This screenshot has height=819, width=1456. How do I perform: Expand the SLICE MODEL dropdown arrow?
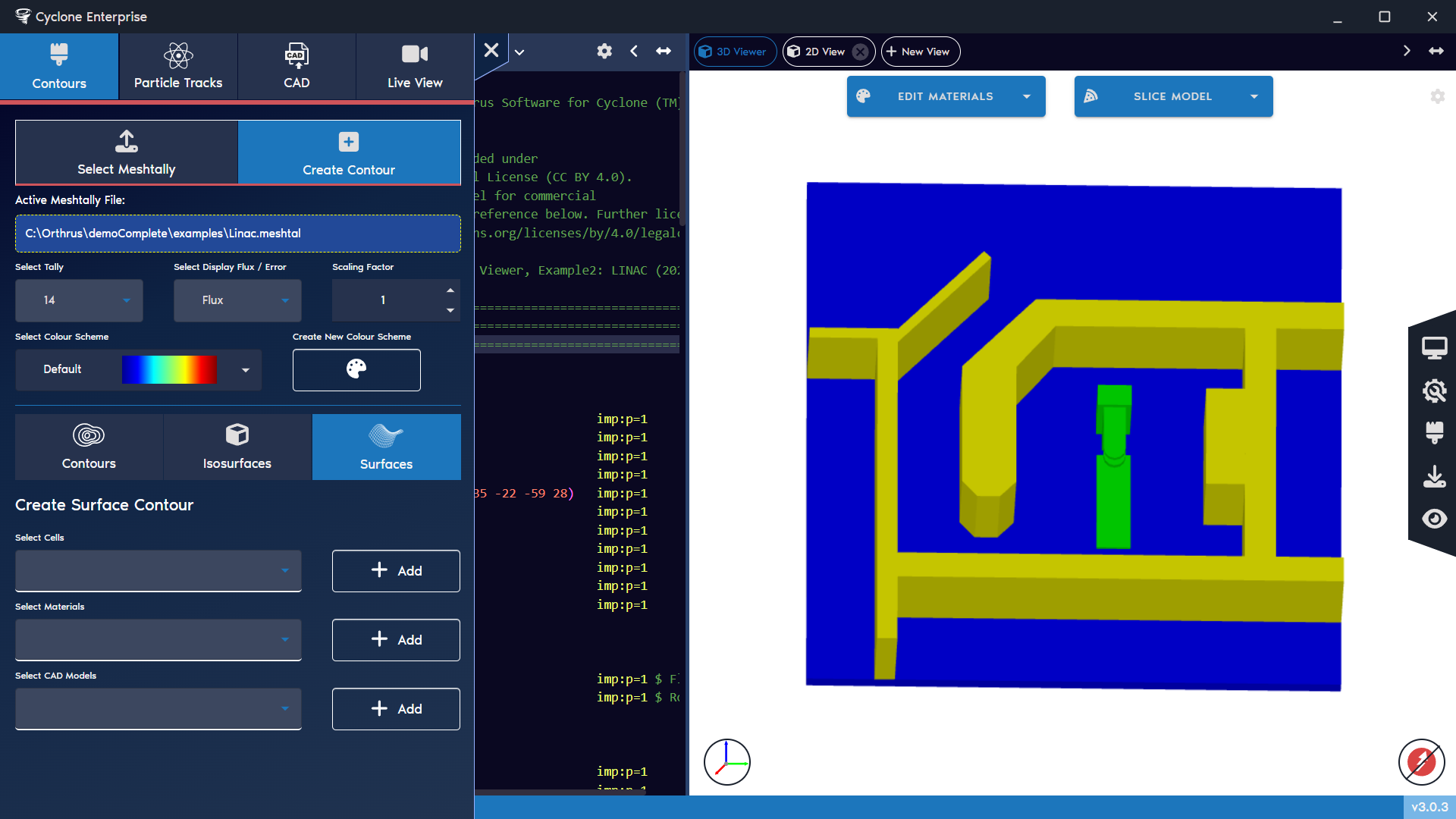pos(1255,96)
